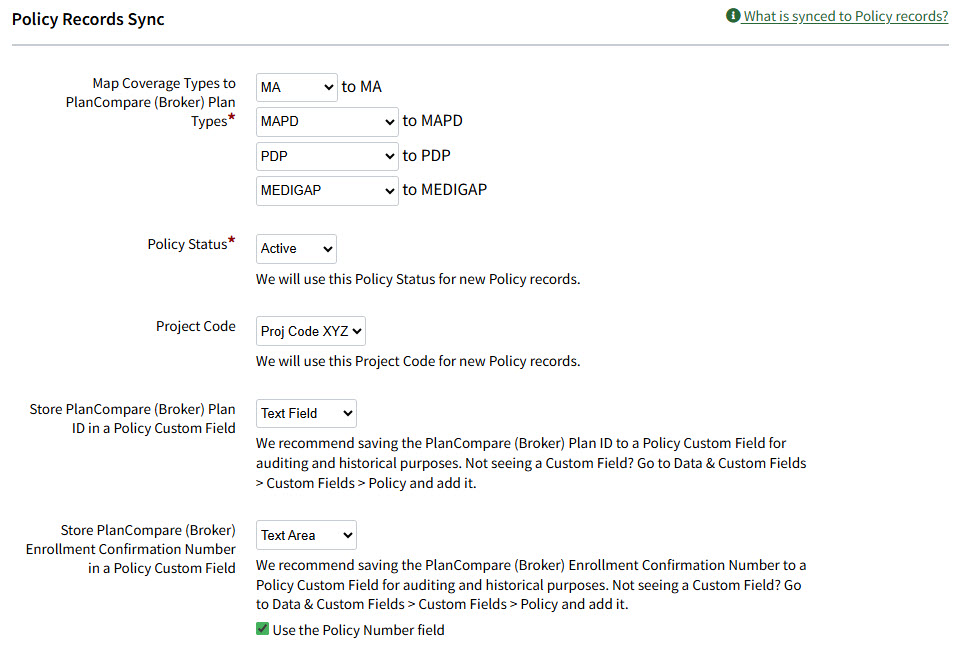Open the MEDIGAP coverage type dropdown
The width and height of the screenshot is (961, 652).
327,191
